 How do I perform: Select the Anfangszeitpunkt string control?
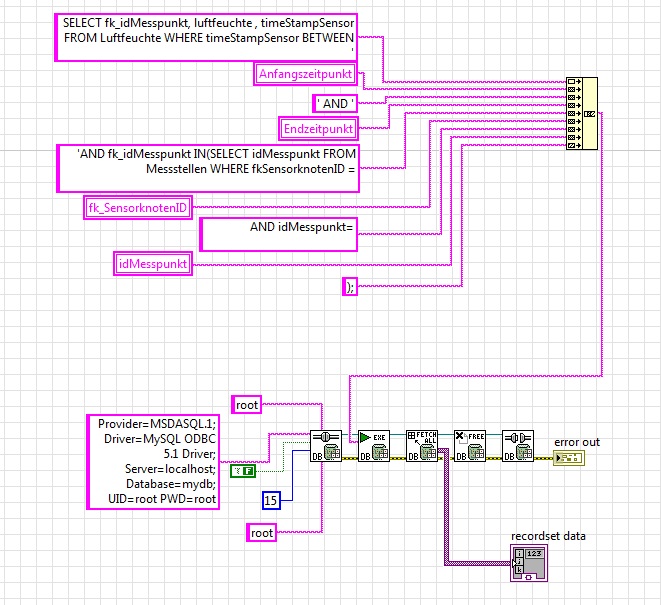(x=305, y=74)
